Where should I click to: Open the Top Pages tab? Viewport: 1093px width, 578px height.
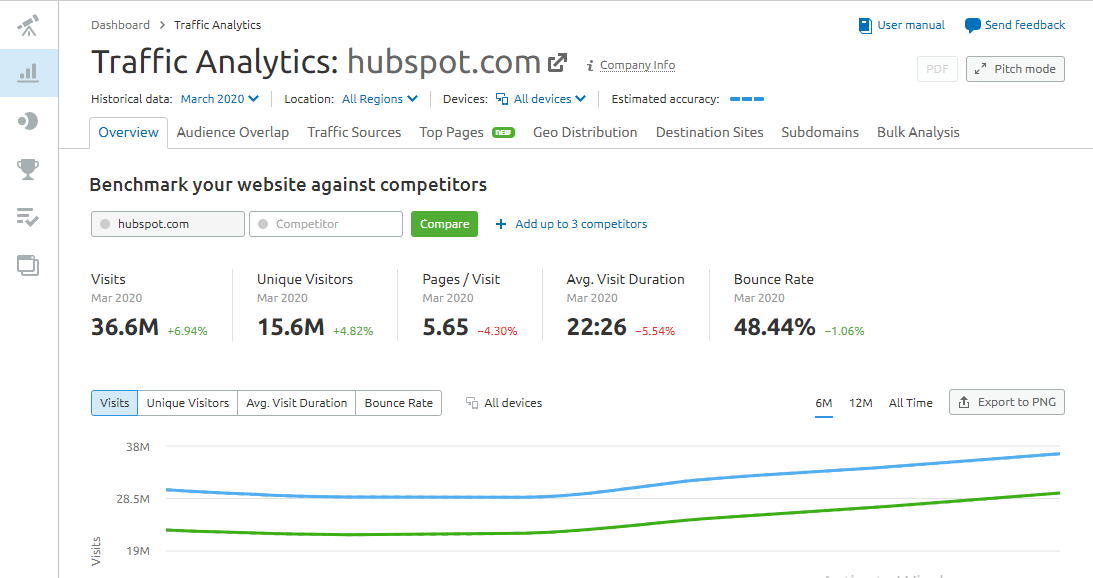point(452,132)
